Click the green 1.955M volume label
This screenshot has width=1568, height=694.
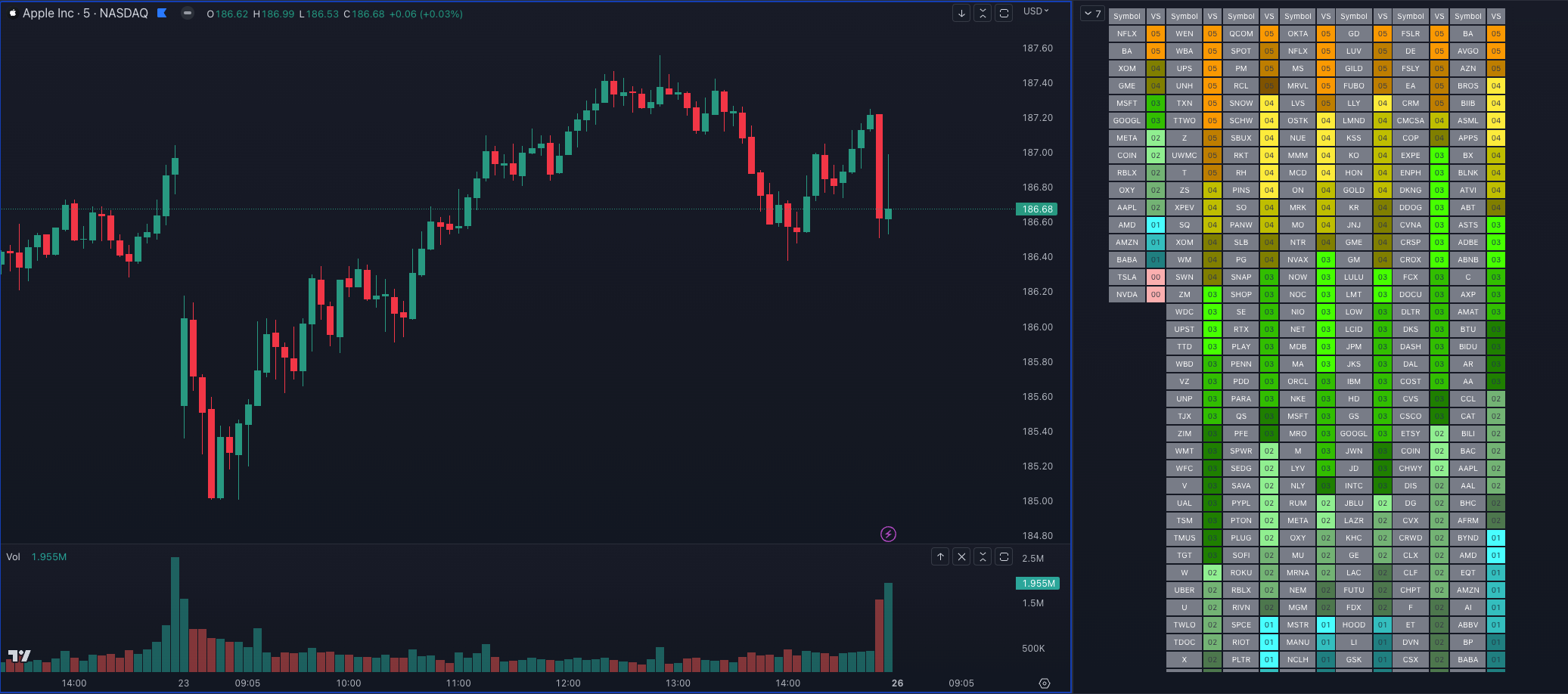[1037, 584]
